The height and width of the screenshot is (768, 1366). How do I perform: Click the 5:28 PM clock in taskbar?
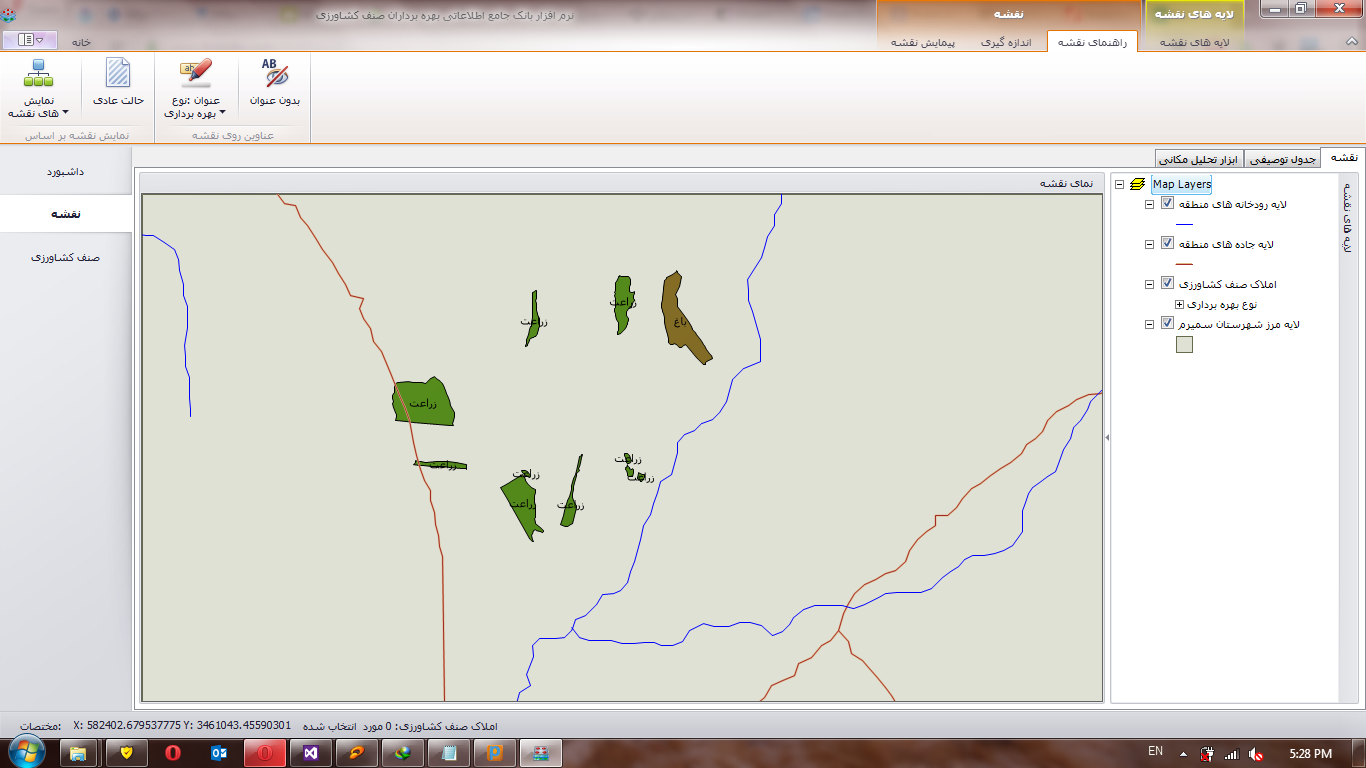pyautogui.click(x=1310, y=753)
